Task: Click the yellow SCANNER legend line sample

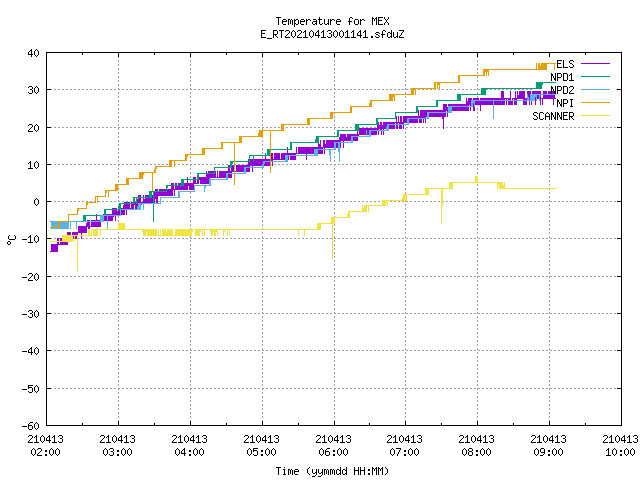Action: coord(595,116)
